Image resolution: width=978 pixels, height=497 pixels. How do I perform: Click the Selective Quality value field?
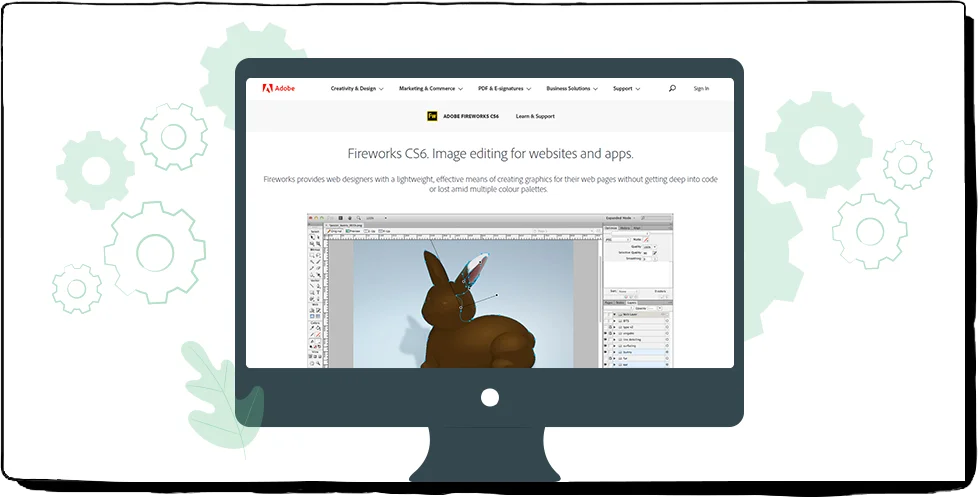pos(647,253)
